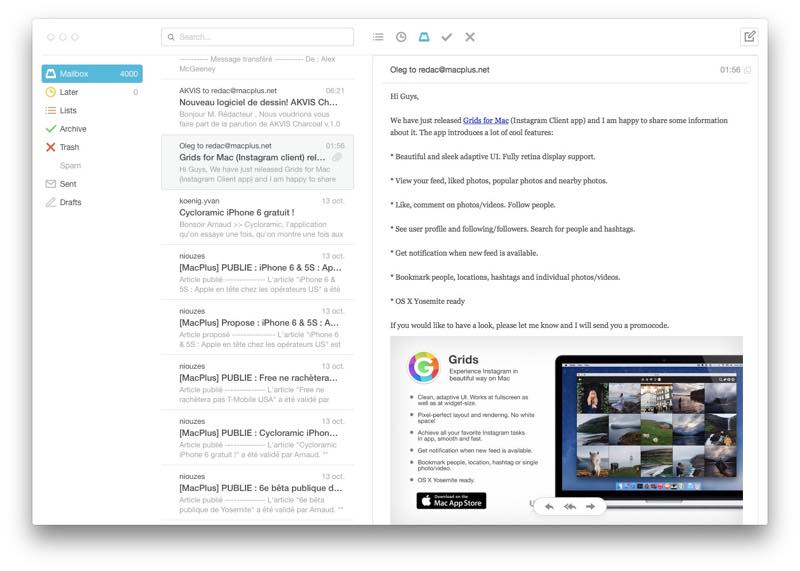This screenshot has height=571, width=800.
Task: Open the Sent folder label
Action: click(x=68, y=184)
